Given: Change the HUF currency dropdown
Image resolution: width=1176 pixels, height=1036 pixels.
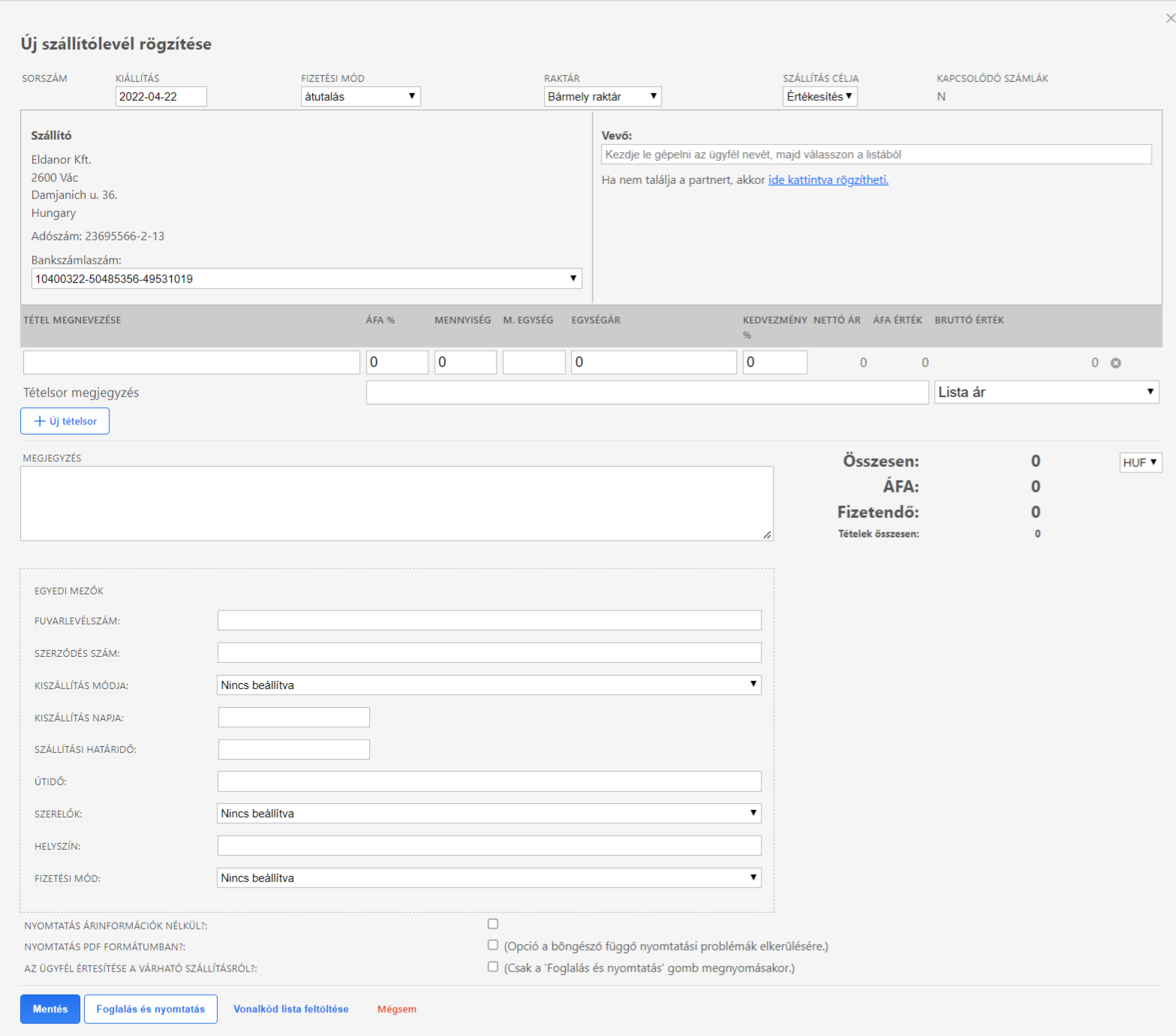Looking at the screenshot, I should [x=1140, y=462].
